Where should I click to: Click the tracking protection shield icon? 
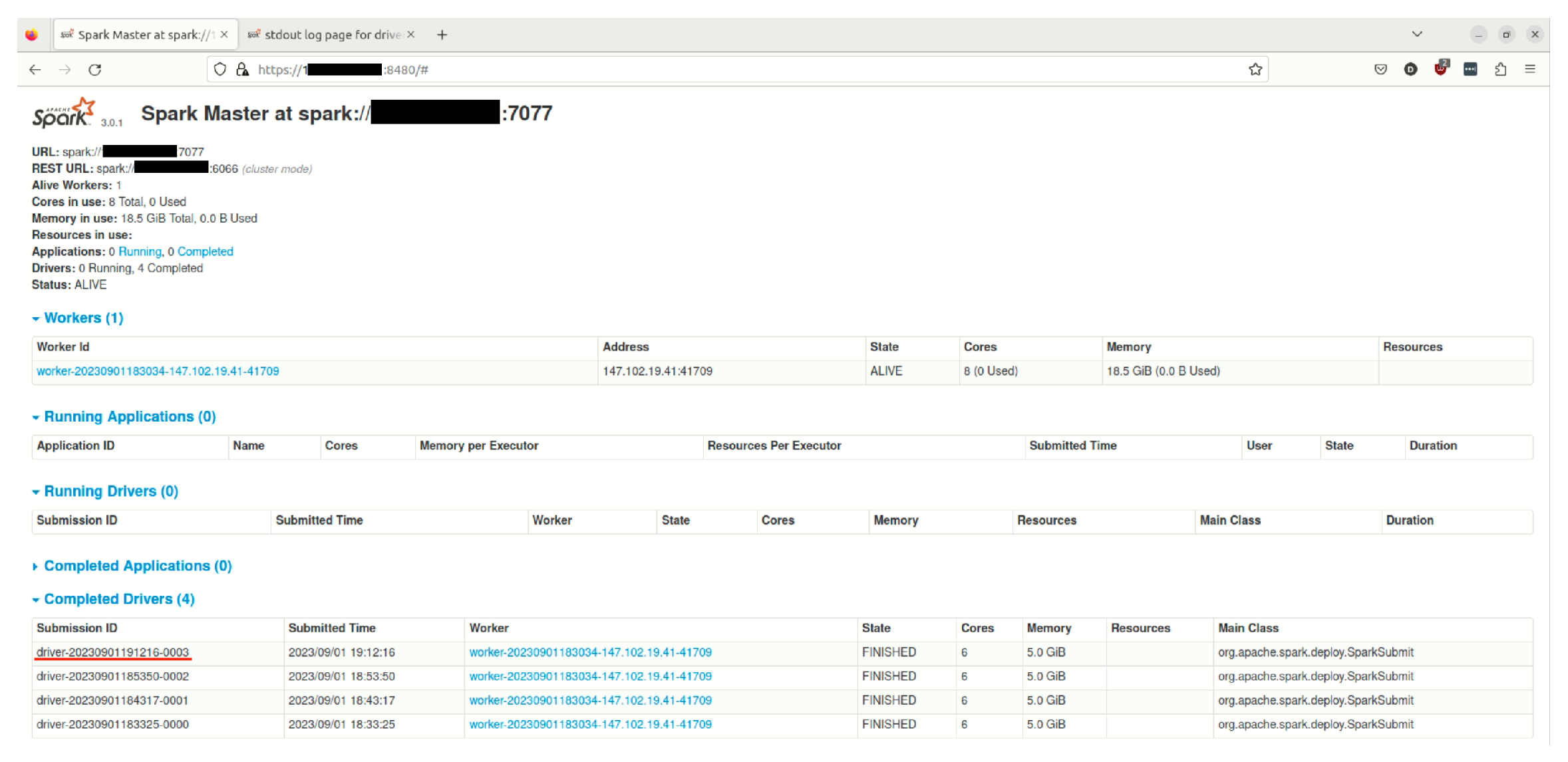click(x=220, y=69)
